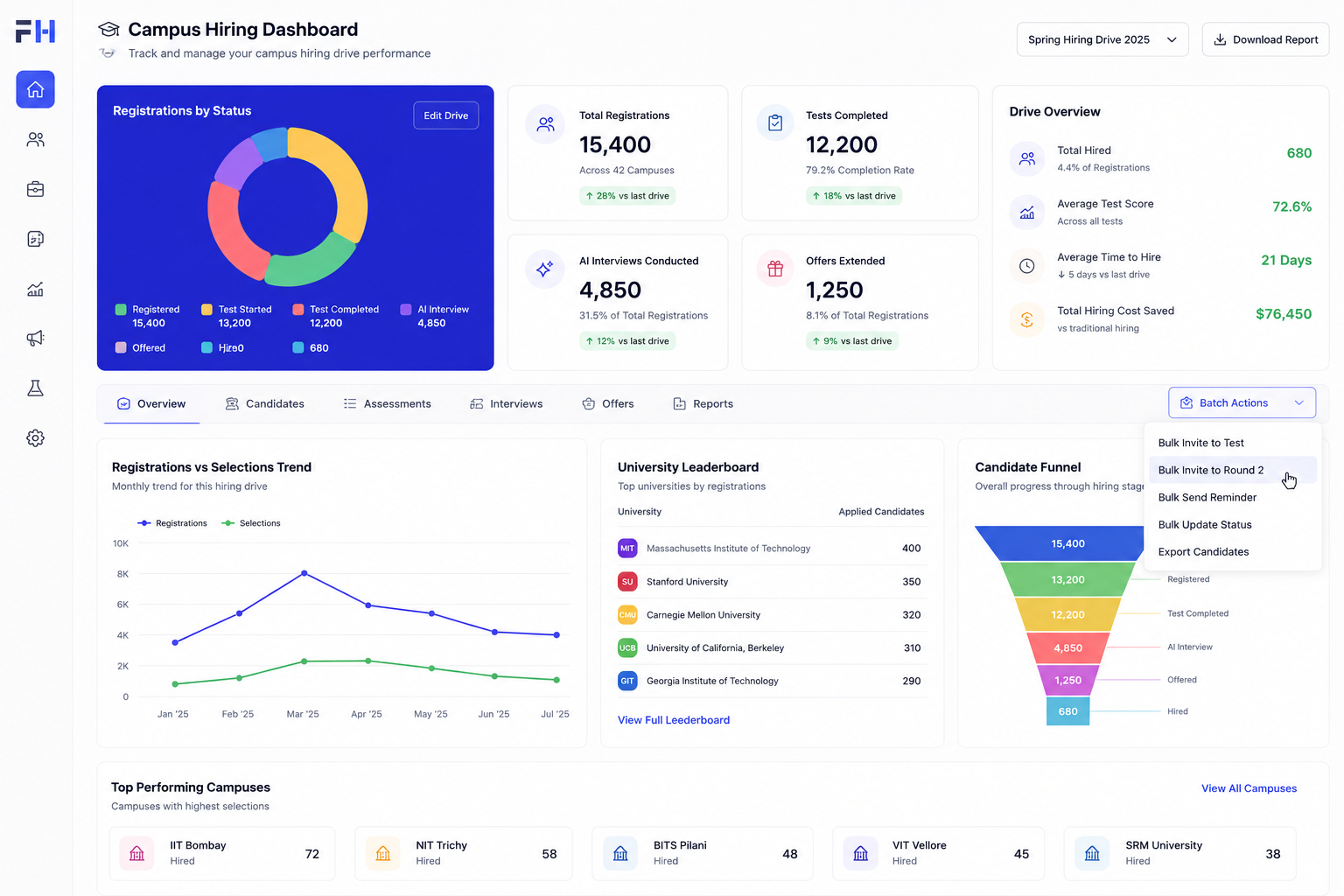The image size is (1344, 896).
Task: Click the AI Interviews sparkle icon
Action: click(x=544, y=269)
